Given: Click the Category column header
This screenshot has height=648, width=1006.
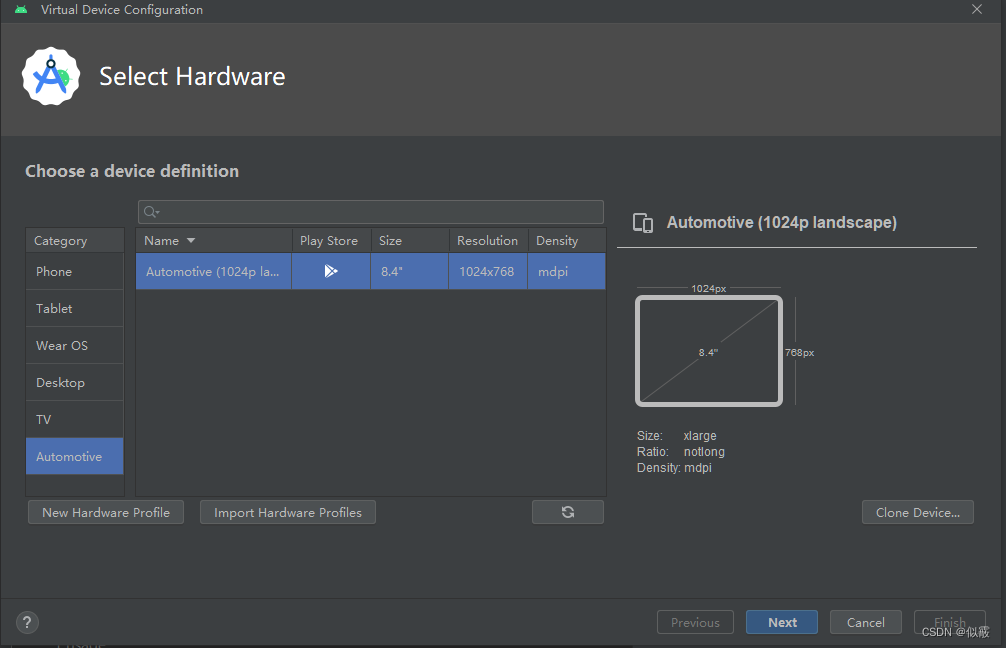Looking at the screenshot, I should tap(74, 241).
